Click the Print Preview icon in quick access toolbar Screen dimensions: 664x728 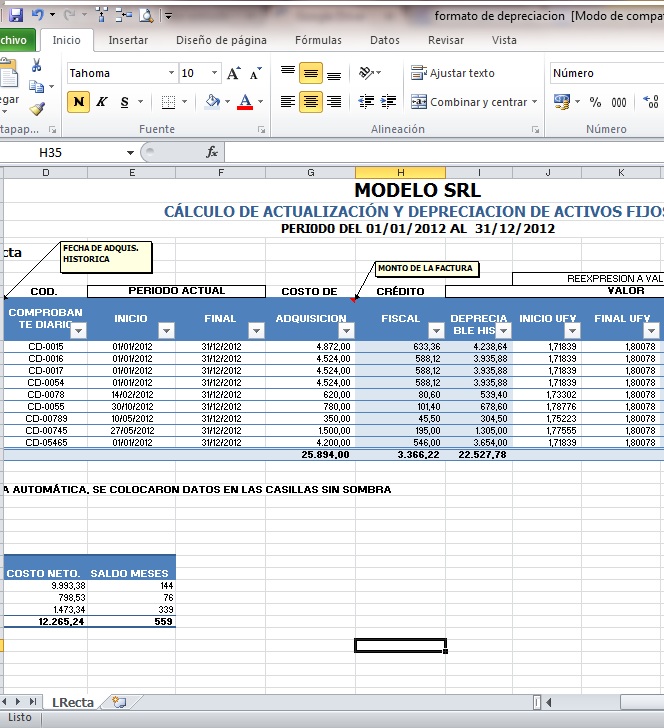click(x=147, y=15)
